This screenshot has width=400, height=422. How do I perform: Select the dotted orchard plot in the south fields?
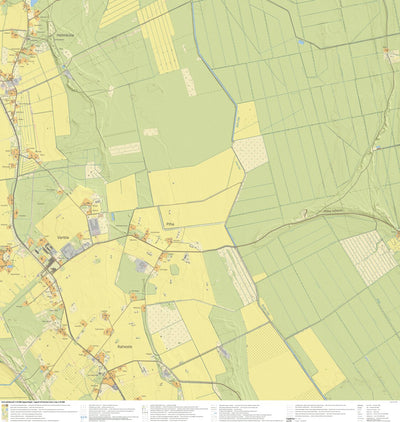click(168, 326)
